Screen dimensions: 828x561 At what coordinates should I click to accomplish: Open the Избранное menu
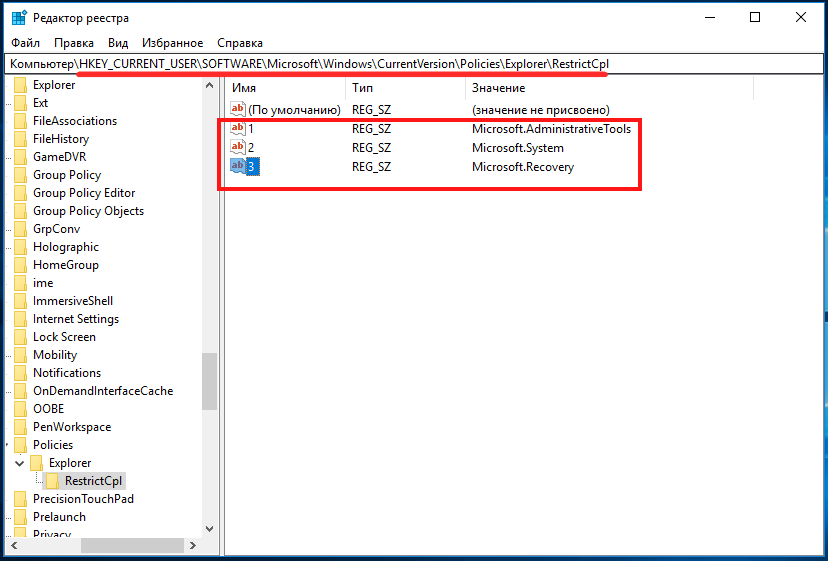click(172, 43)
